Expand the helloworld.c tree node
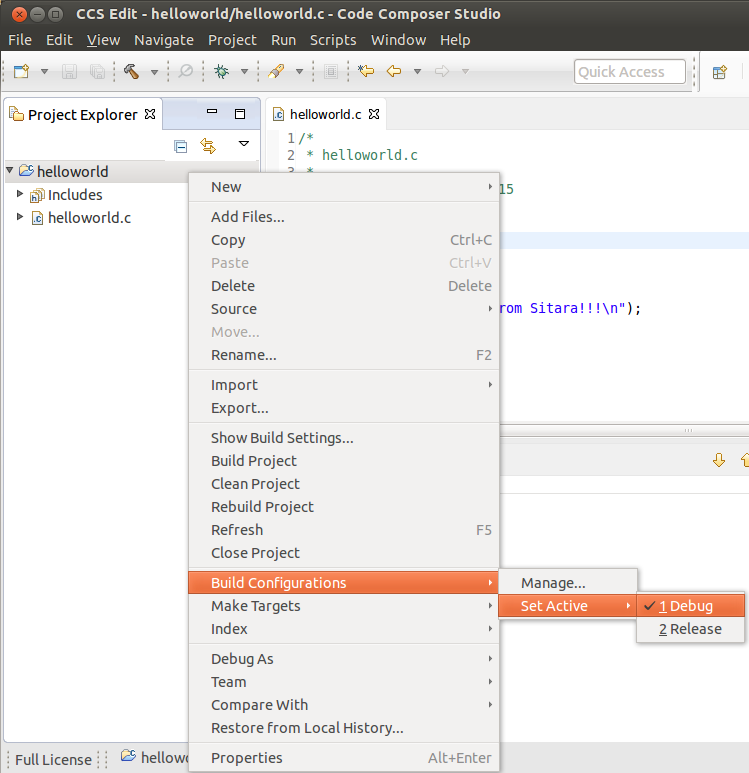The image size is (749, 773). pyautogui.click(x=20, y=216)
